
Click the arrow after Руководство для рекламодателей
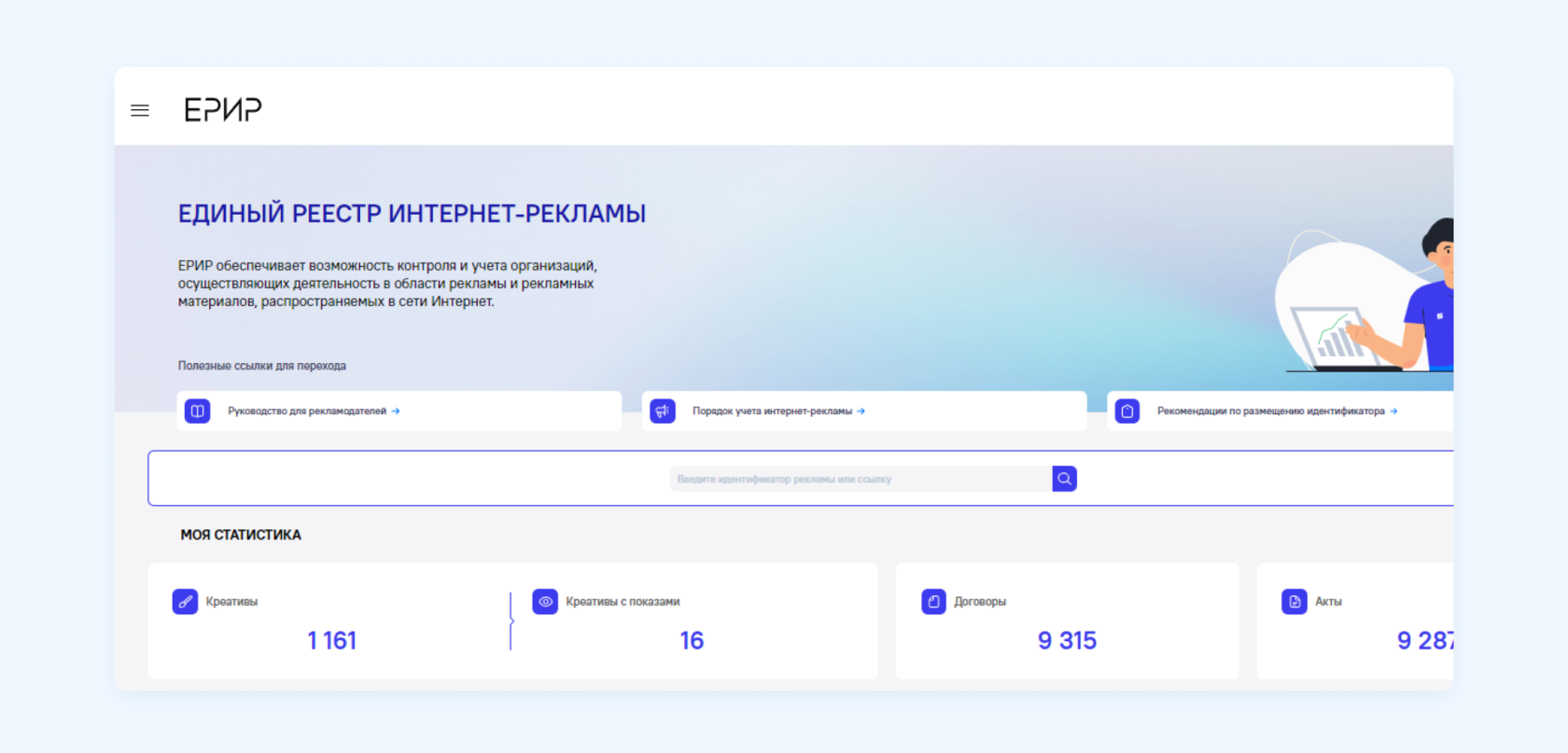396,411
